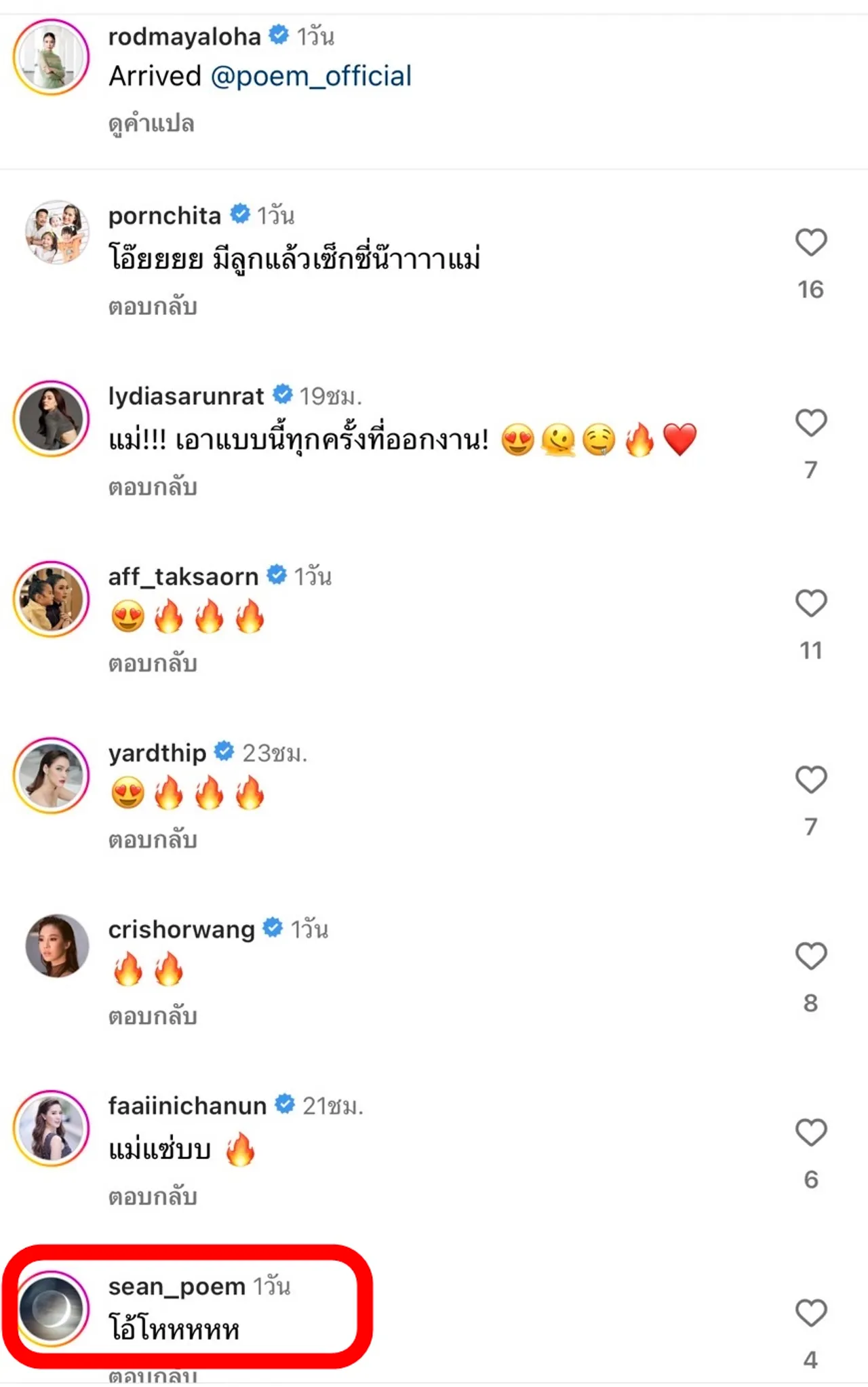Screen dimensions: 868x1387
Task: Open yardthip username profile link
Action: 157,753
